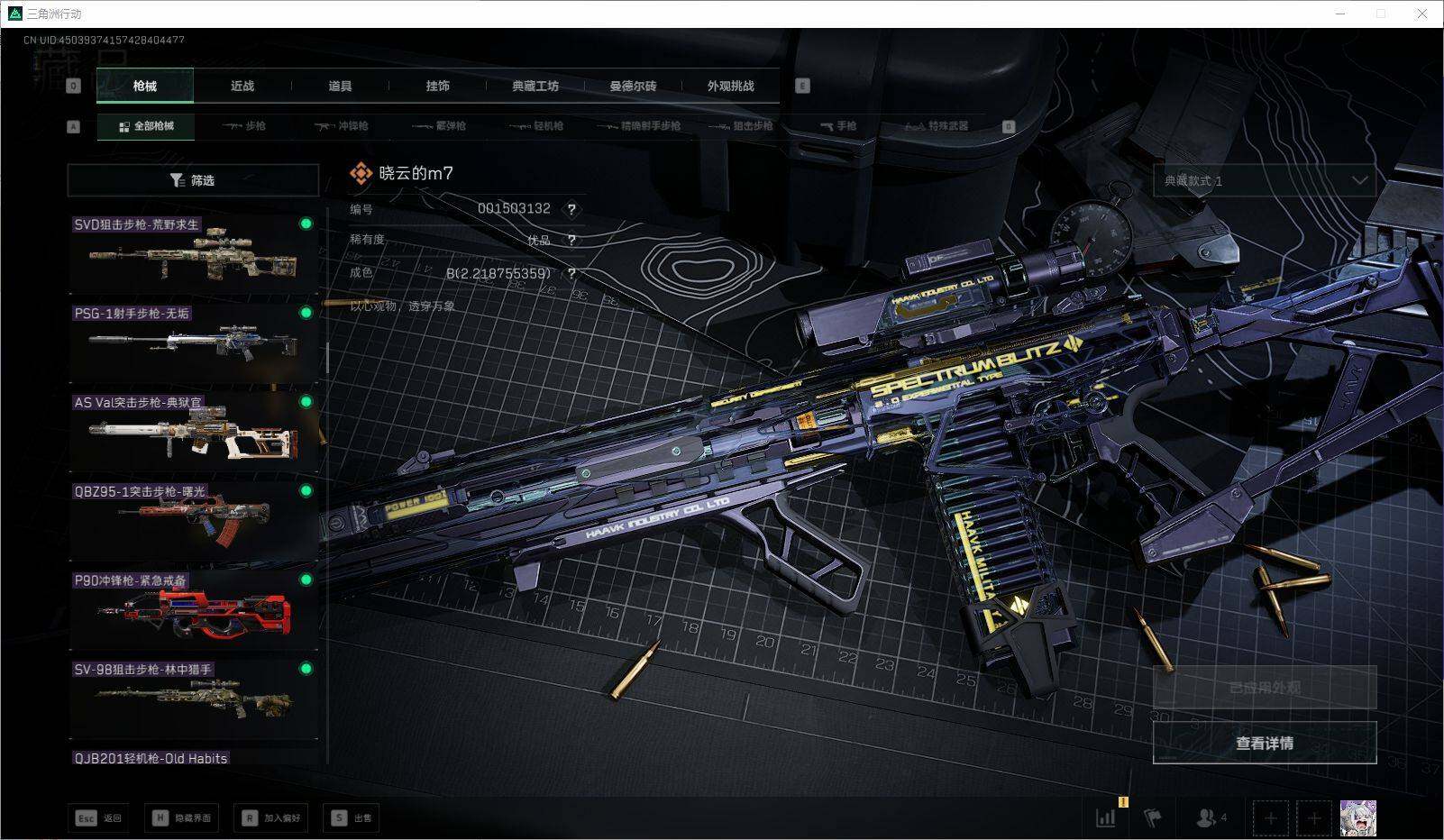The width and height of the screenshot is (1444, 840).
Task: Select the P90冲锋枪-紧急戒备 skin
Action: 194,610
